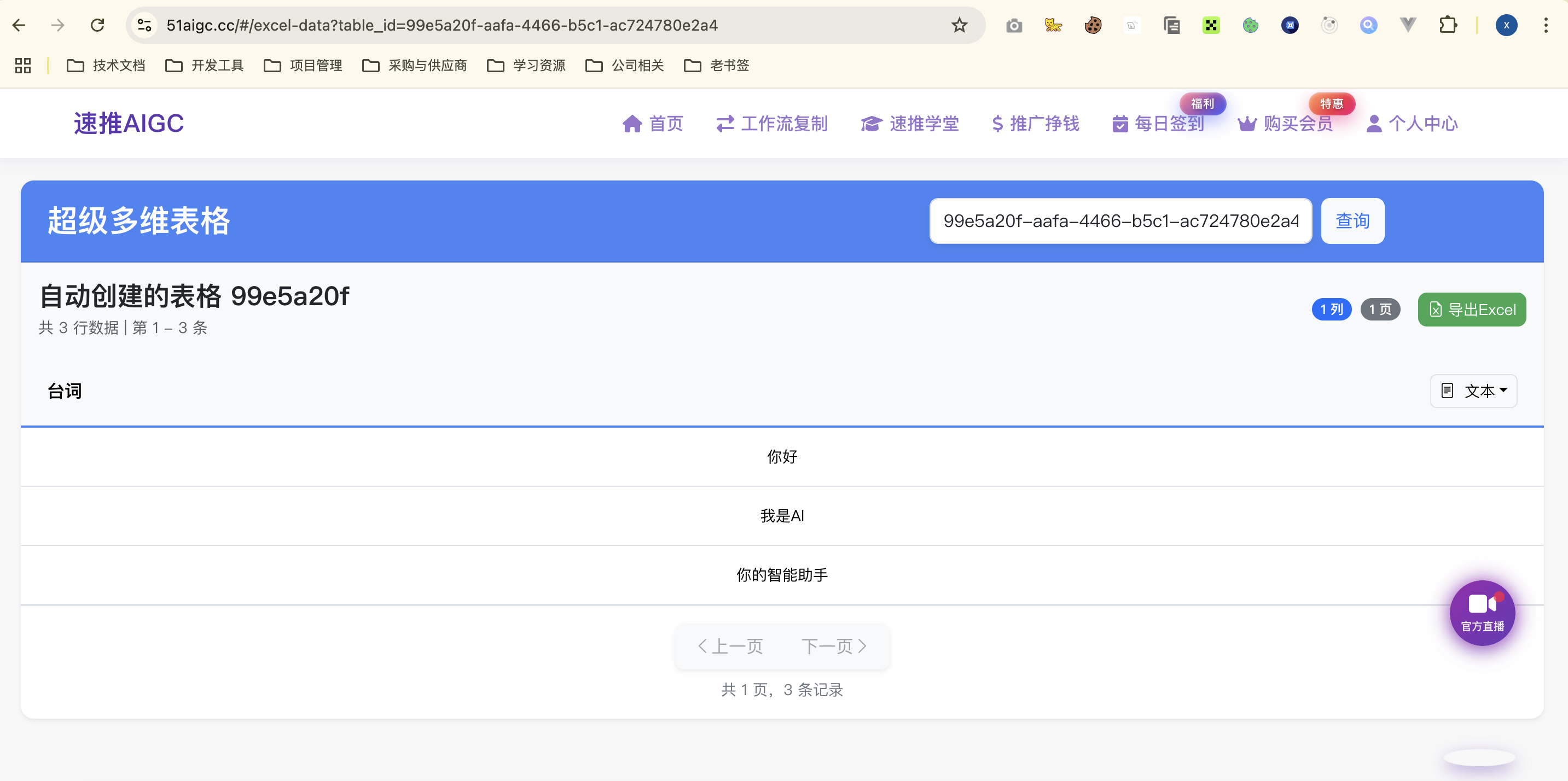This screenshot has width=1568, height=781.
Task: Click the gray V extension icon
Action: [1408, 25]
